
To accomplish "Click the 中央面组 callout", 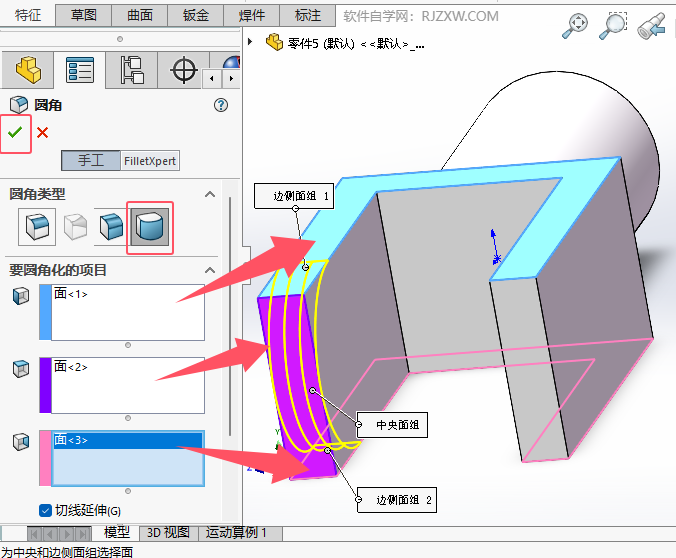I will [392, 425].
